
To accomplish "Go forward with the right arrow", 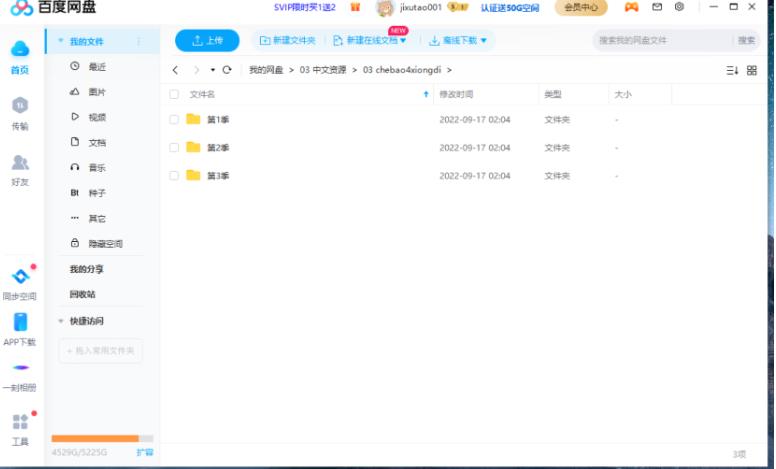I will coord(196,70).
